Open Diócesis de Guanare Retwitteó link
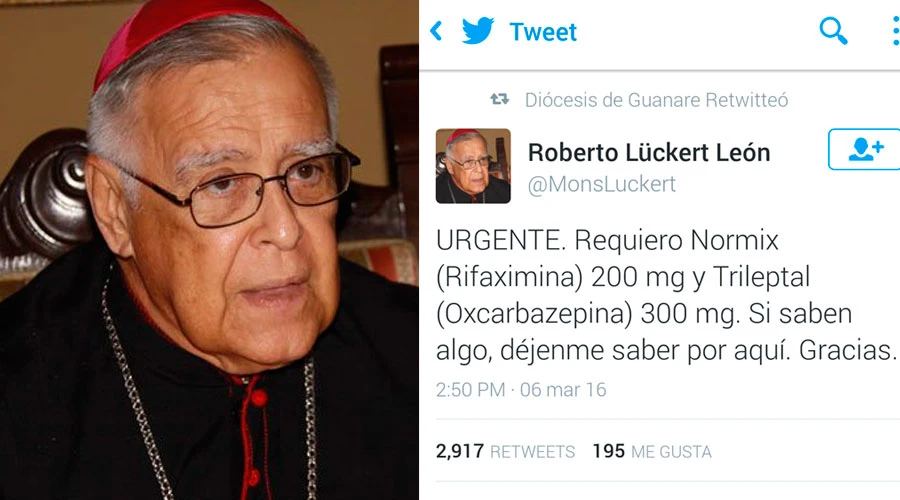This screenshot has width=900, height=500. (656, 100)
